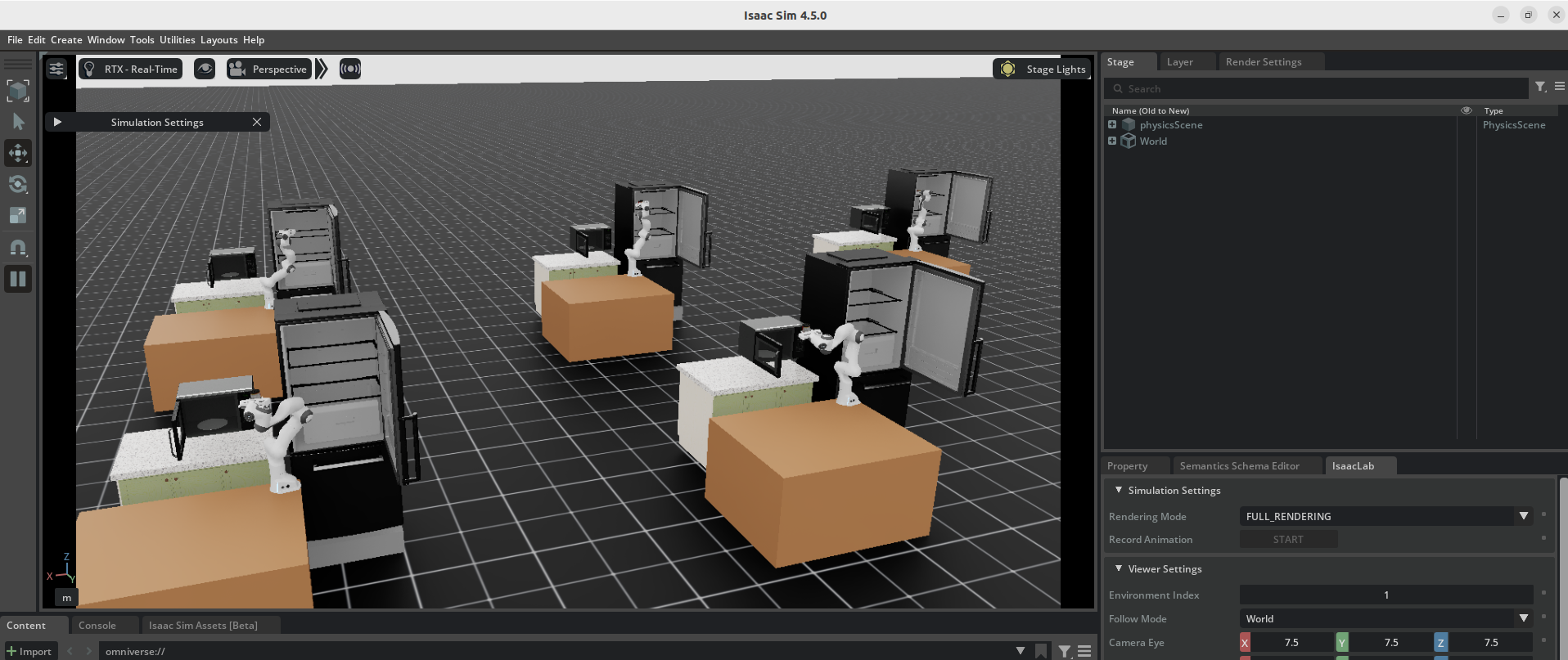Viewport: 1568px width, 660px height.
Task: Open the viewport eye display options icon
Action: click(205, 69)
